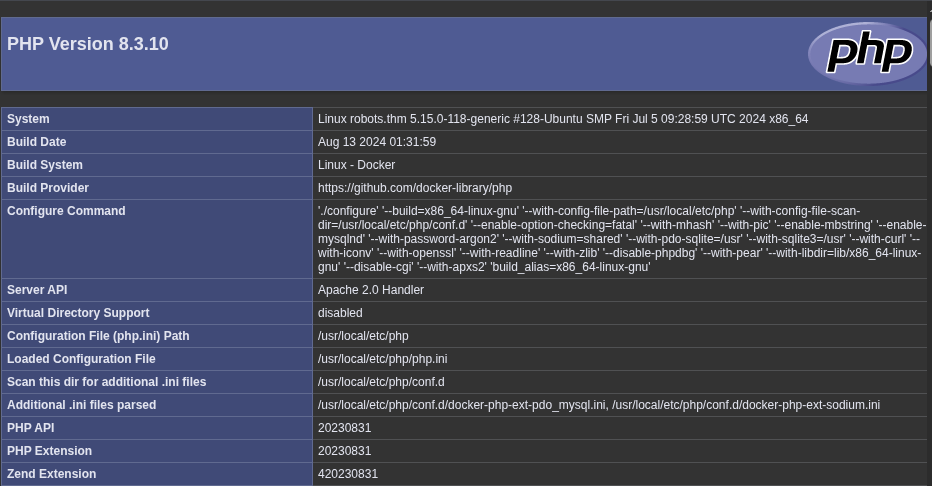932x486 pixels.
Task: Click the /usr/local/etc/php path value
Action: click(x=363, y=336)
